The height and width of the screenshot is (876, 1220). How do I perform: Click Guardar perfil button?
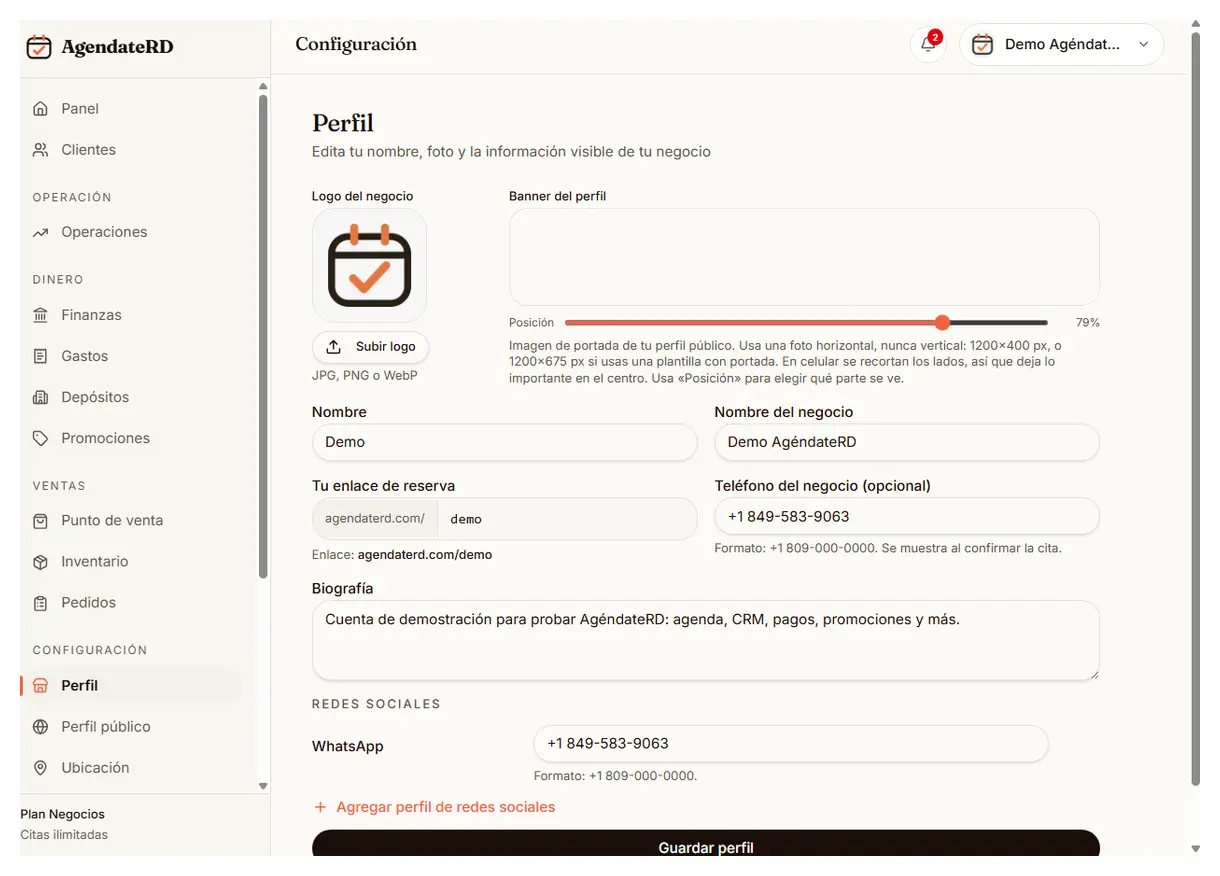coord(705,845)
